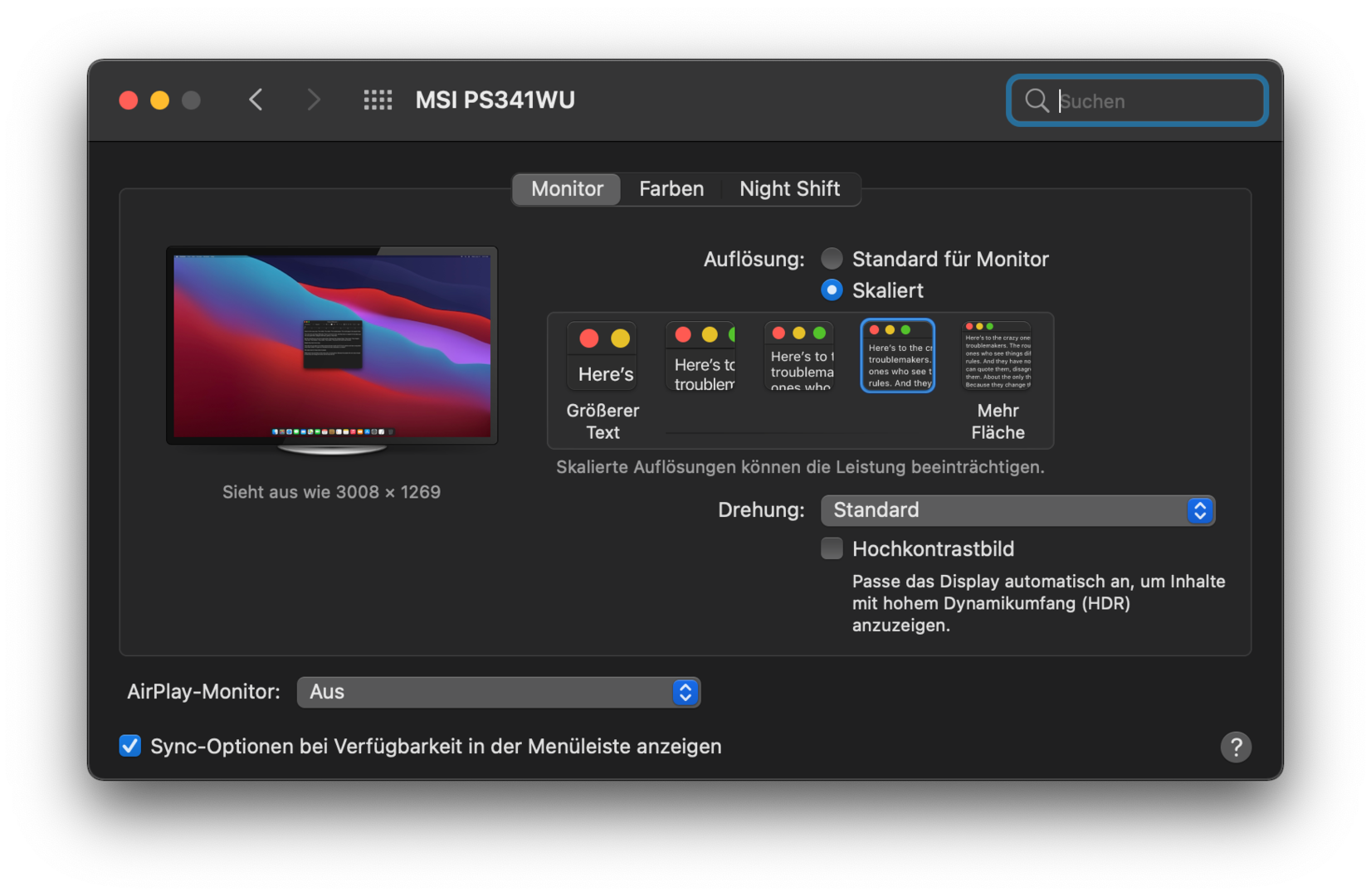Select the highlighted fourth resolution thumbnail
This screenshot has height=896, width=1371.
[898, 356]
